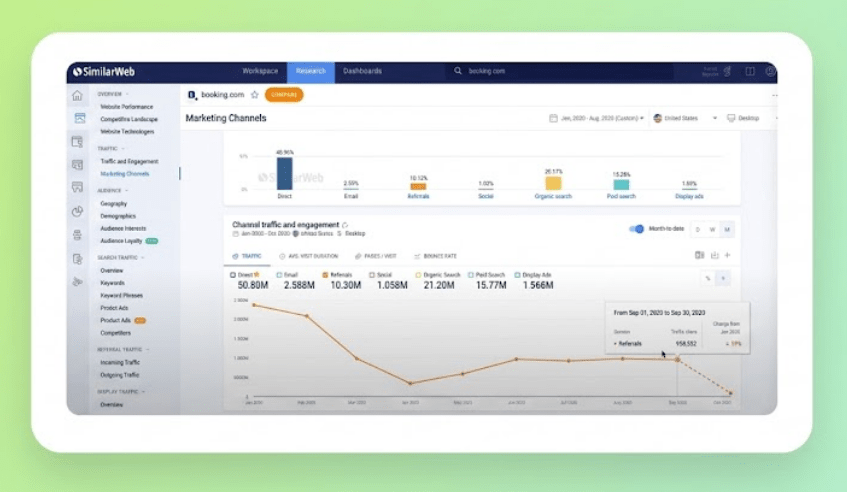Open Website Performance in sidebar
Image resolution: width=847 pixels, height=492 pixels.
[126, 107]
